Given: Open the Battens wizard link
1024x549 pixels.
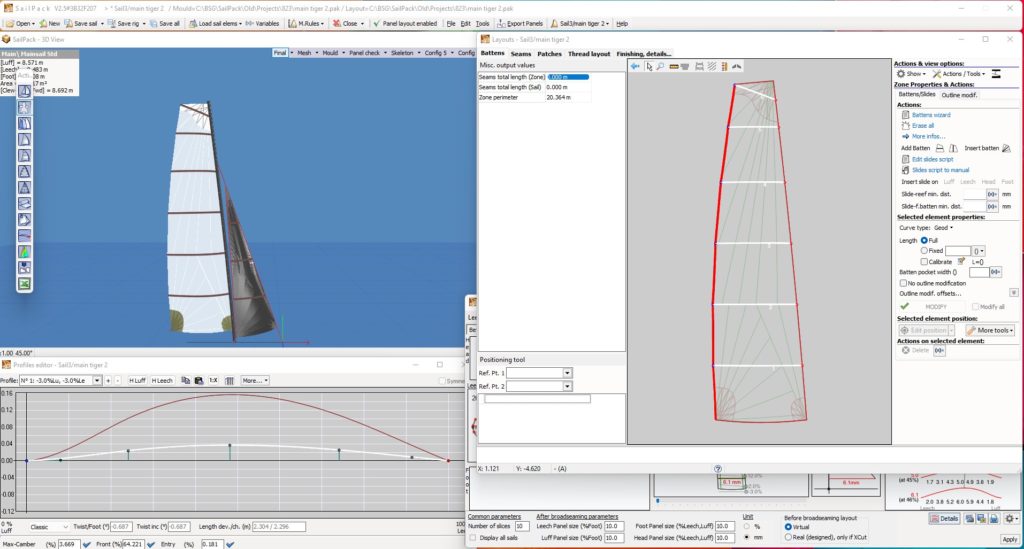Looking at the screenshot, I should (x=930, y=115).
